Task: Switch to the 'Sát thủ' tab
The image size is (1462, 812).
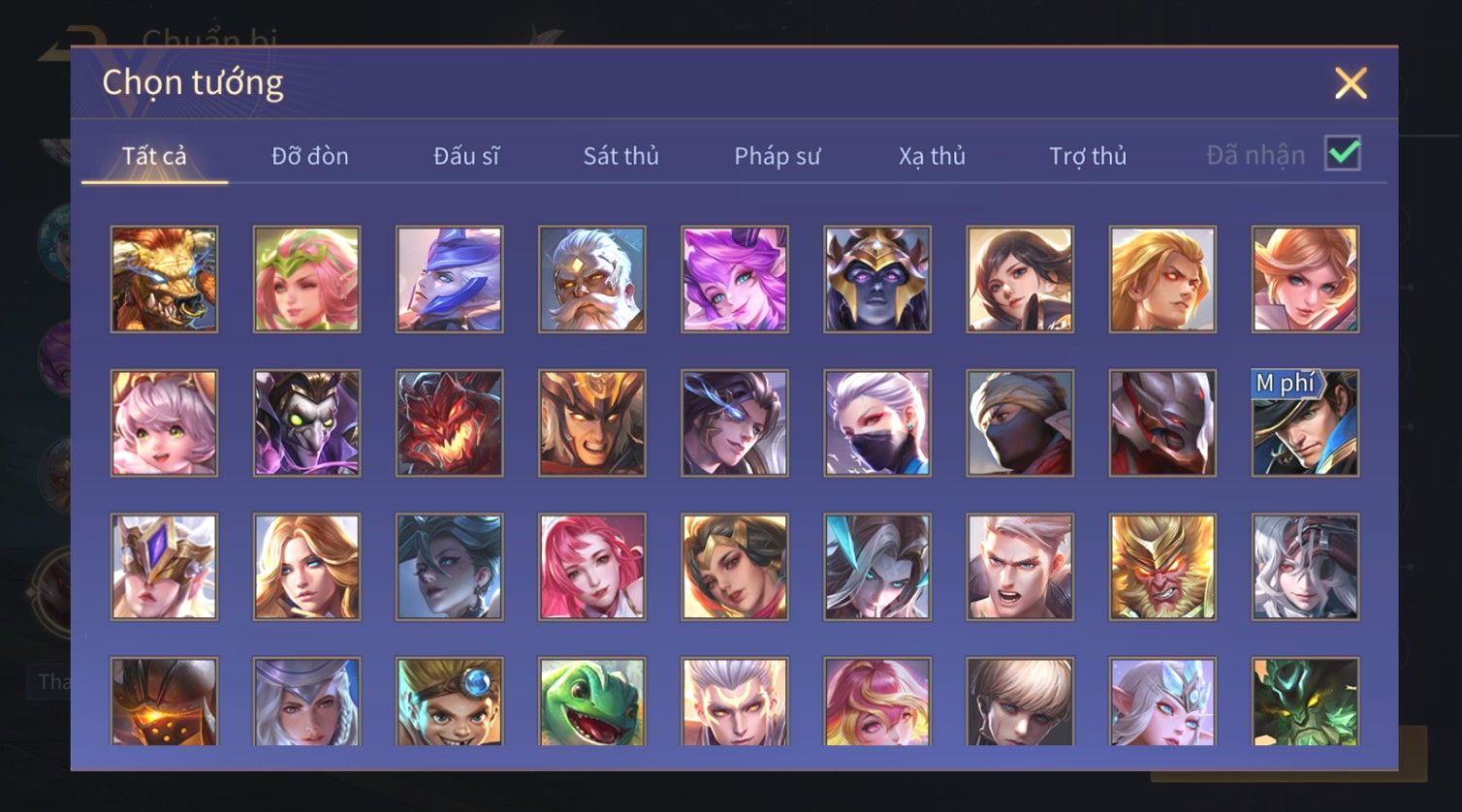Action: [620, 156]
